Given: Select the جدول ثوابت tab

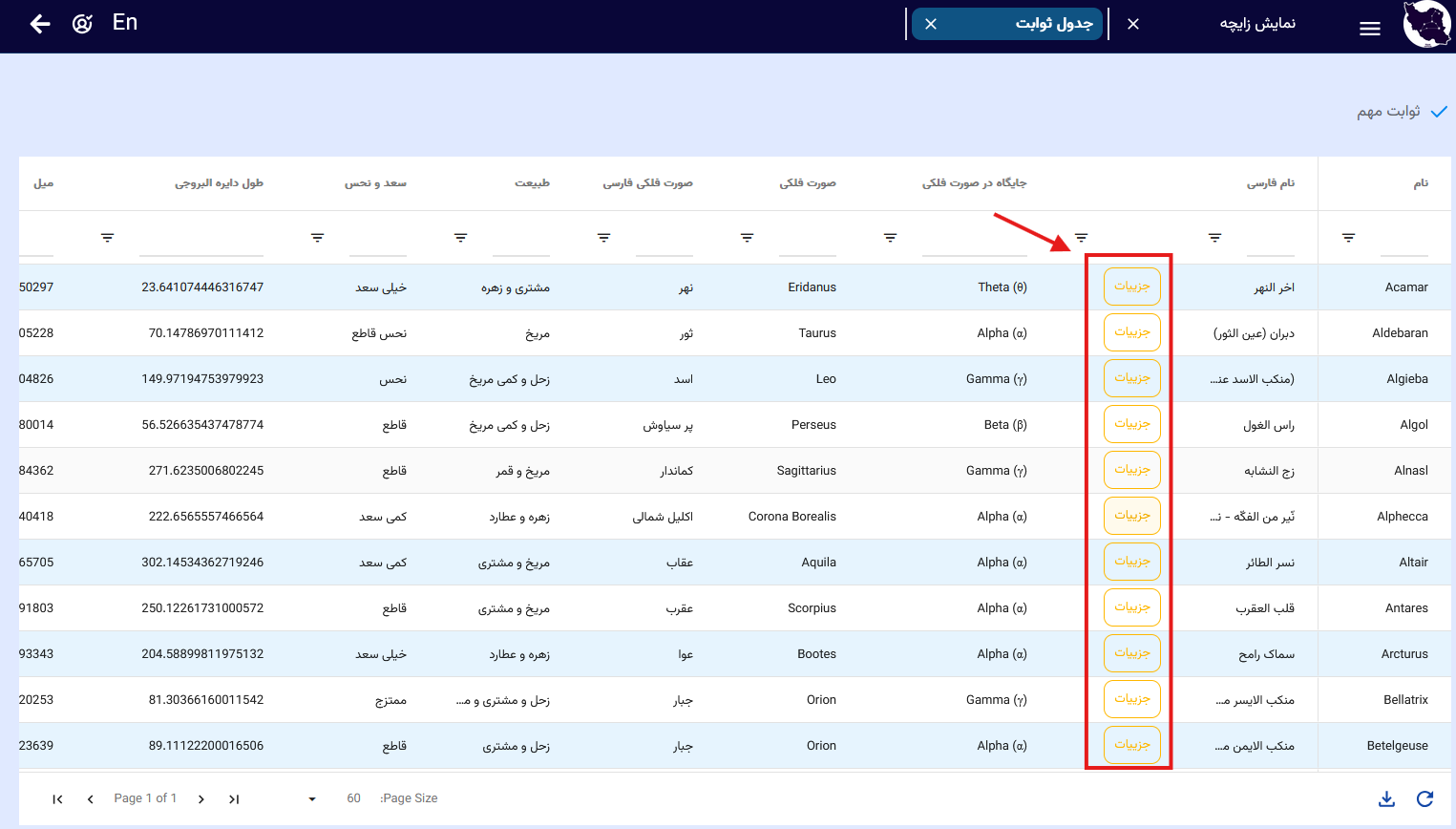Looking at the screenshot, I should point(1053,24).
